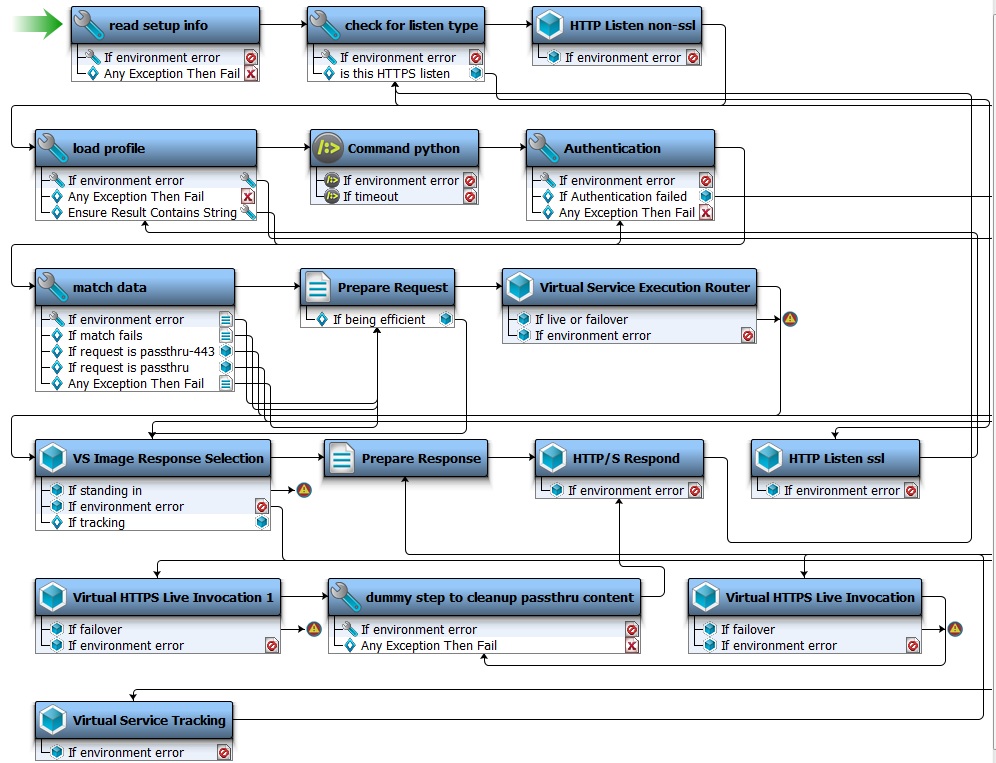Viewport: 996px width, 763px height.
Task: Click the green start arrow at top left
Action: (x=31, y=24)
